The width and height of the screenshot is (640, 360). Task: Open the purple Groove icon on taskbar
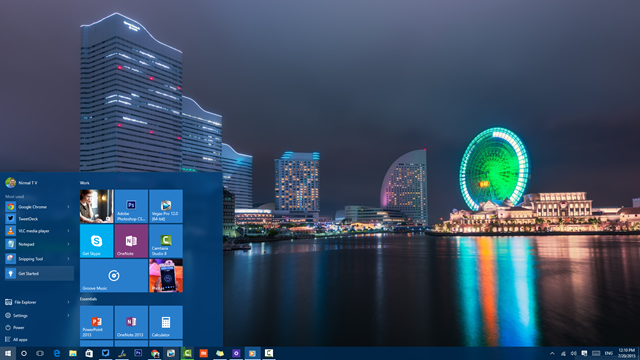(x=236, y=353)
